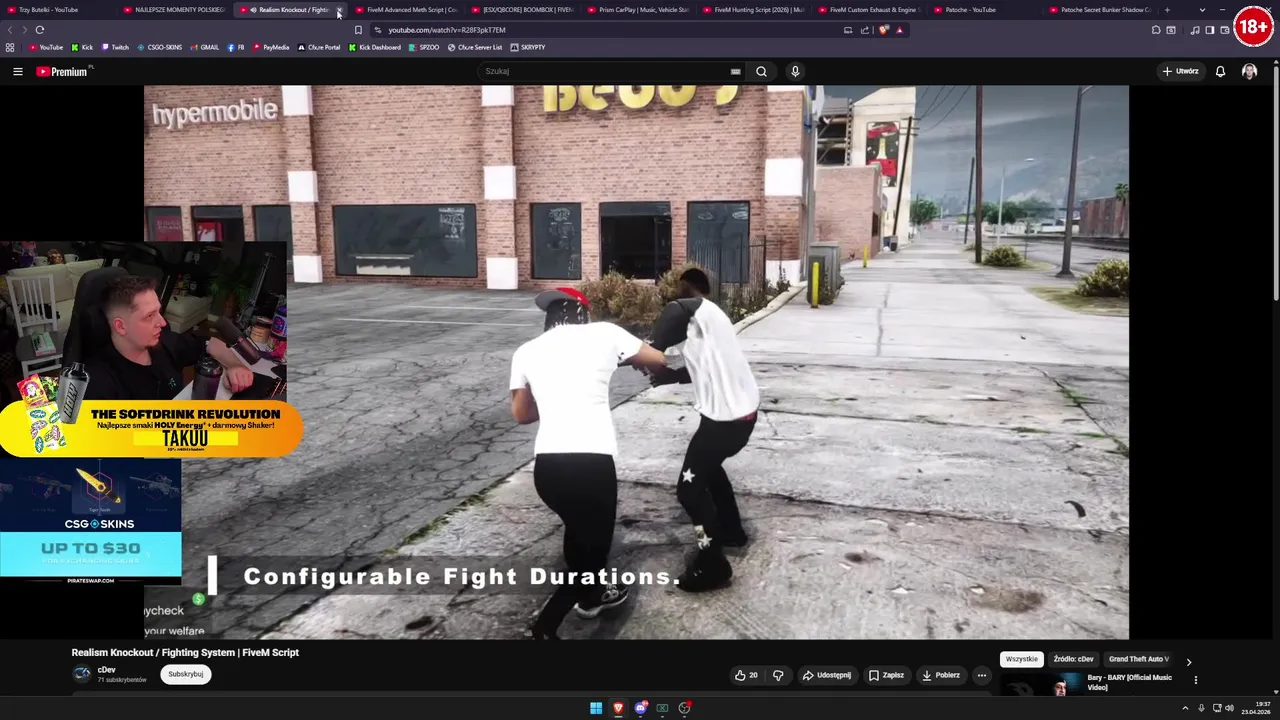Click the Utwórz create button
This screenshot has height=720, width=1280.
[x=1180, y=71]
